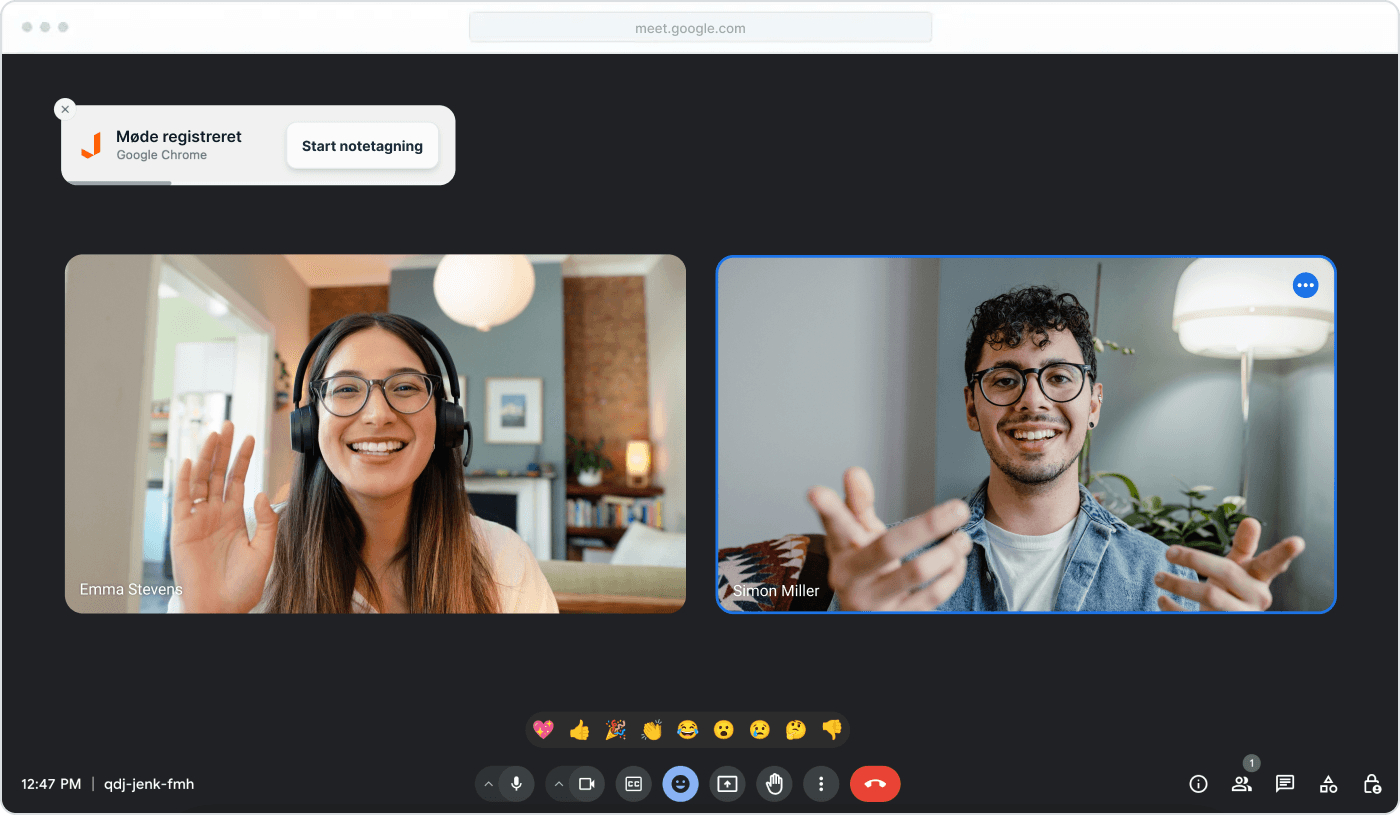Click the meet.google.com address bar
The image size is (1400, 815).
click(x=700, y=27)
